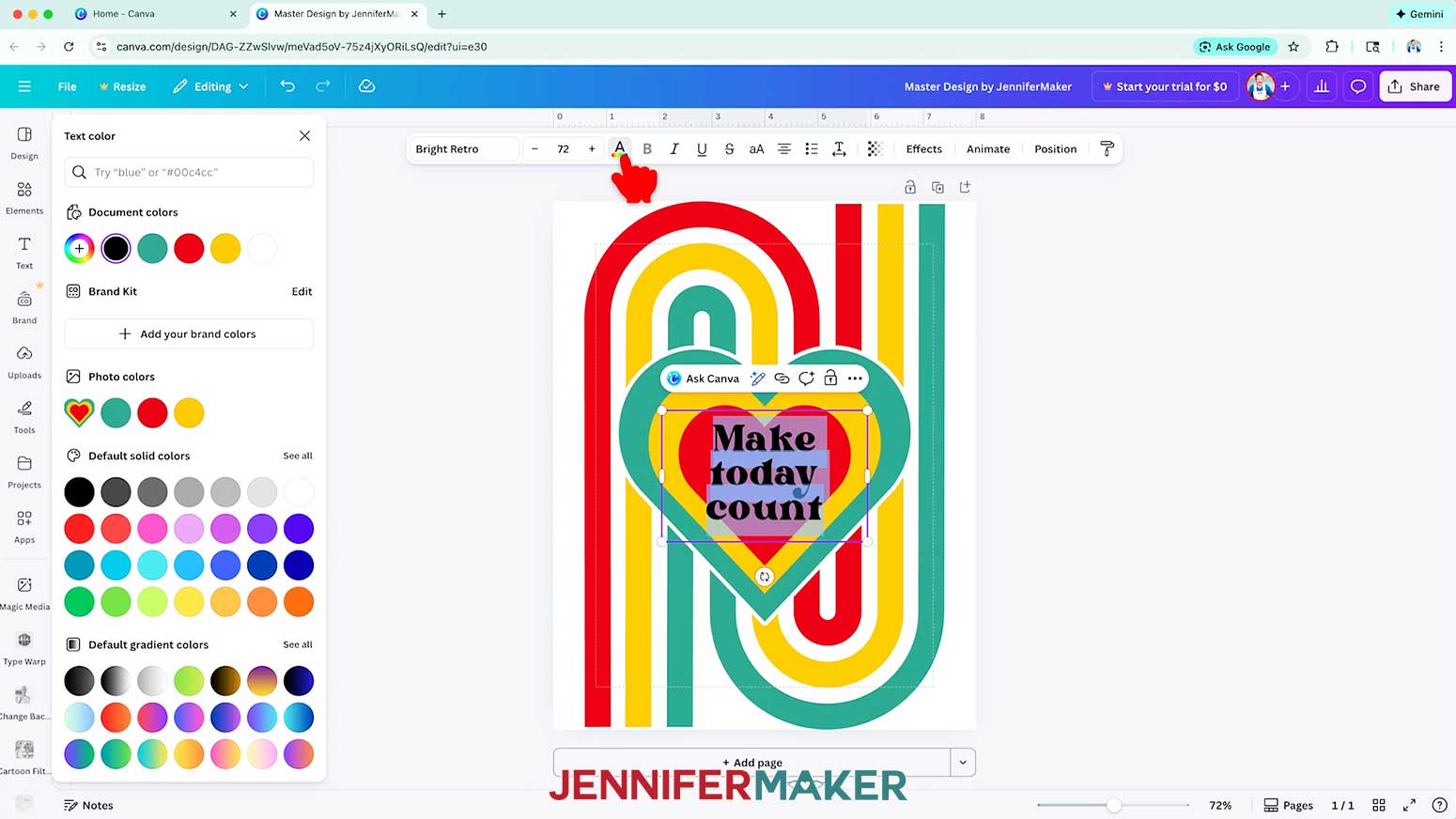Open the comments speech bubble icon
This screenshot has height=819, width=1456.
1357,86
